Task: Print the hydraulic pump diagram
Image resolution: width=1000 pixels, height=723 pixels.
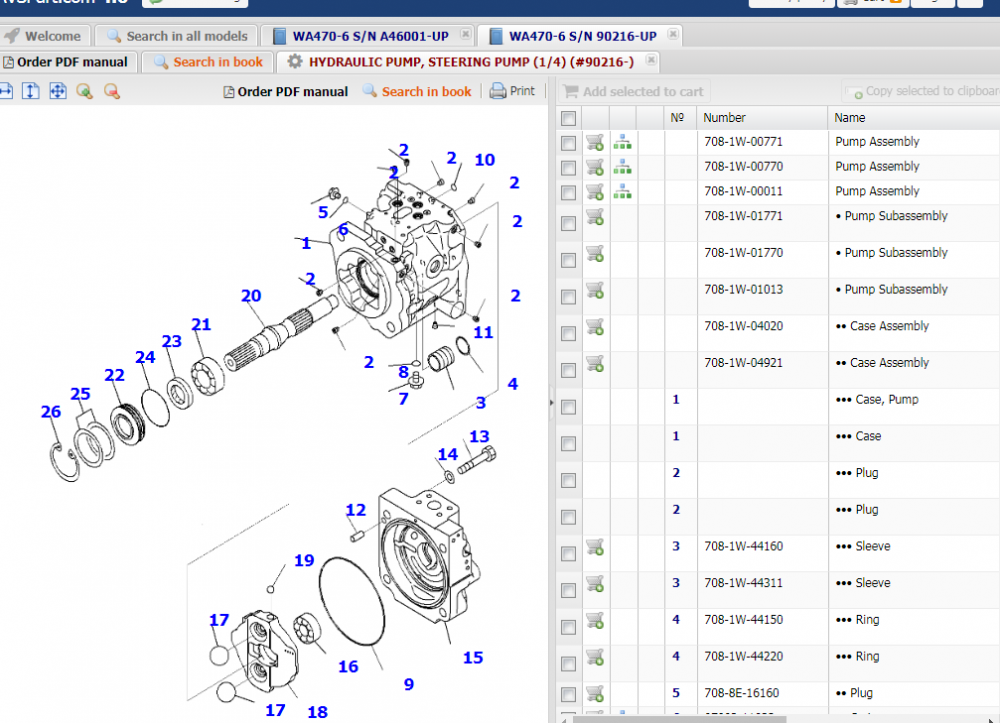Action: click(x=512, y=91)
